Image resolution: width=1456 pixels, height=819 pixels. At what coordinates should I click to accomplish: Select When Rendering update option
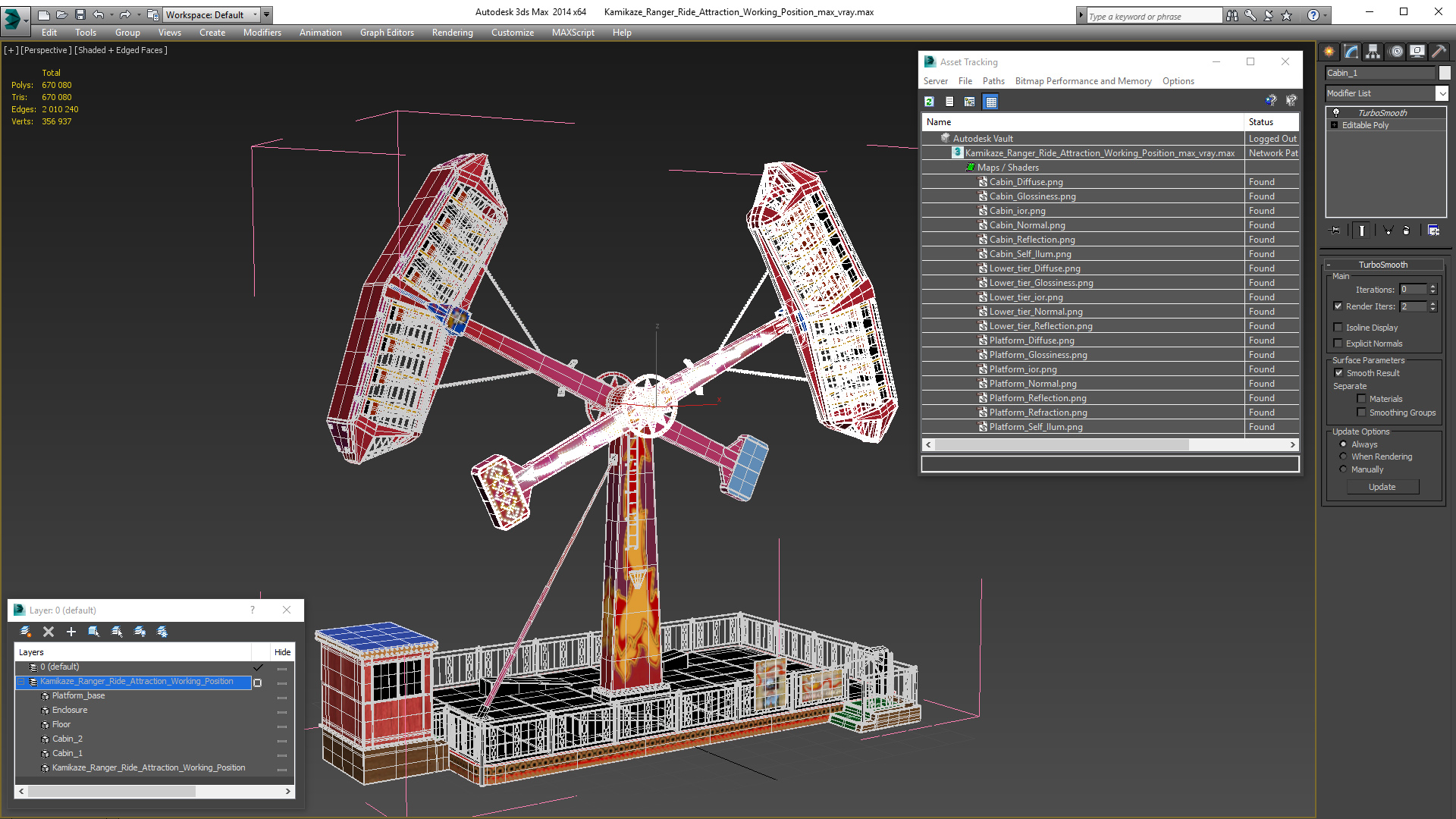point(1344,457)
